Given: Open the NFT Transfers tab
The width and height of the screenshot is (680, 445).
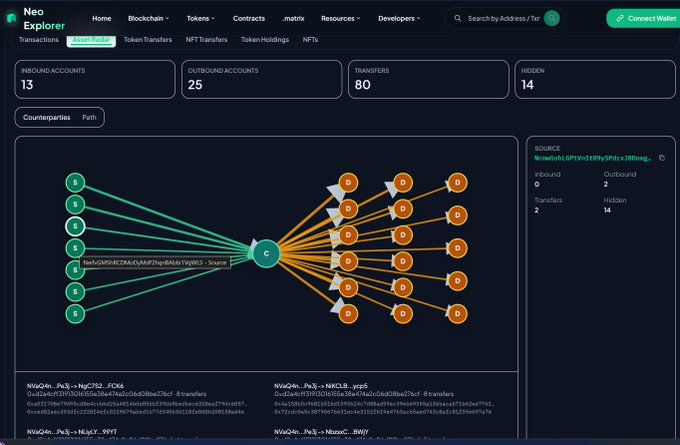Looking at the screenshot, I should click(206, 39).
